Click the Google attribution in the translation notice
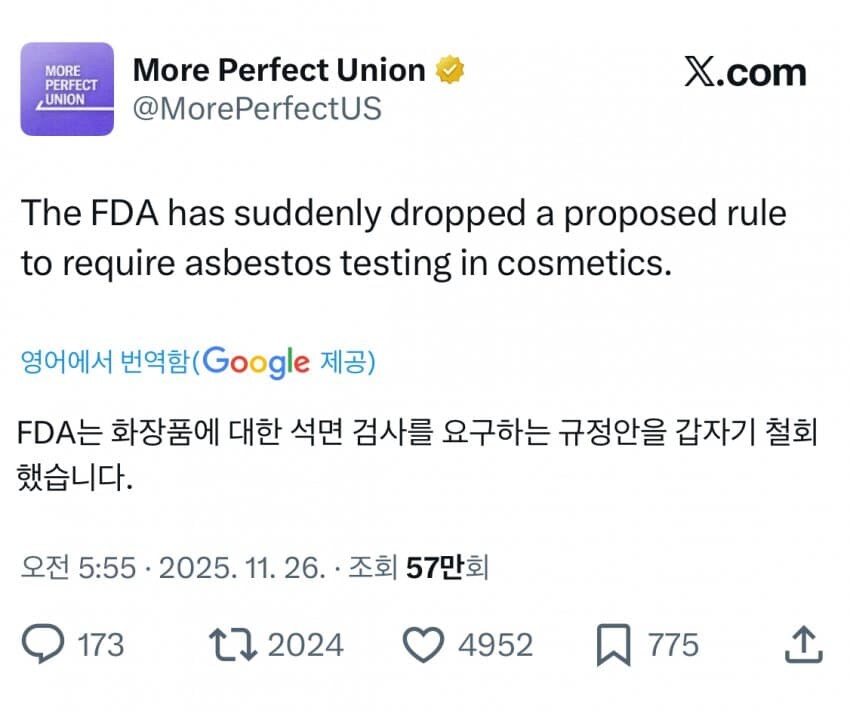 (255, 363)
